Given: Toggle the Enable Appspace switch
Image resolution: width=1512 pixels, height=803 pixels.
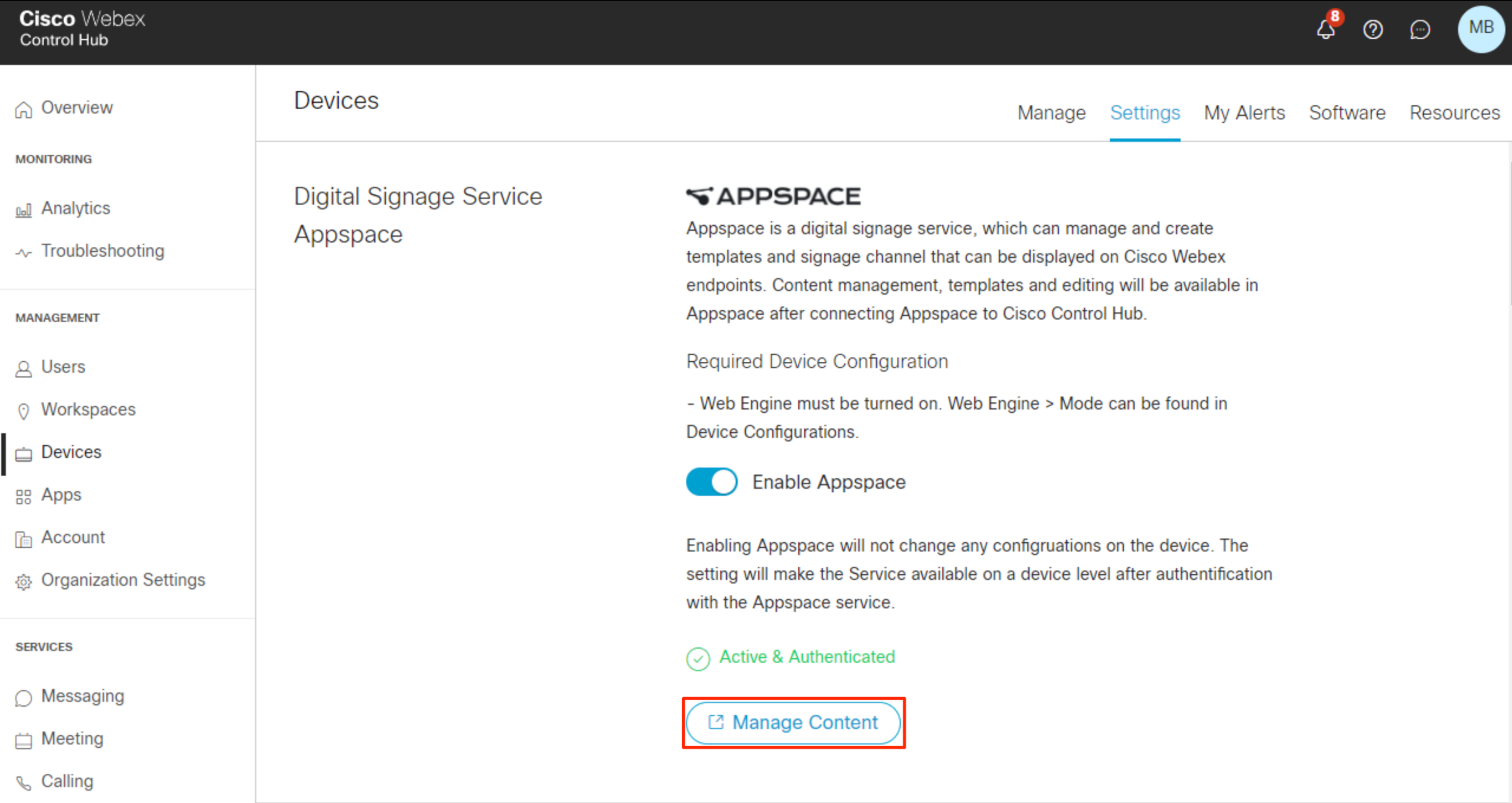Looking at the screenshot, I should 712,482.
